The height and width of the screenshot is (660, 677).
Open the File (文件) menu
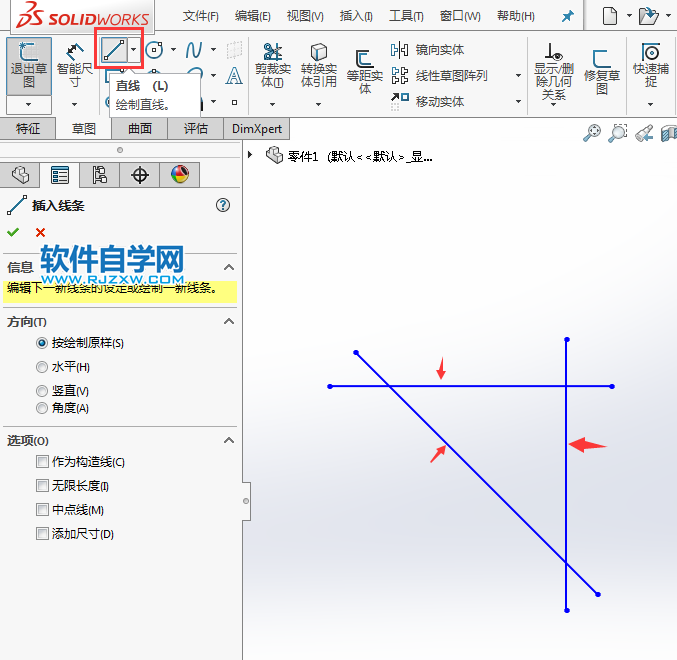coord(200,16)
